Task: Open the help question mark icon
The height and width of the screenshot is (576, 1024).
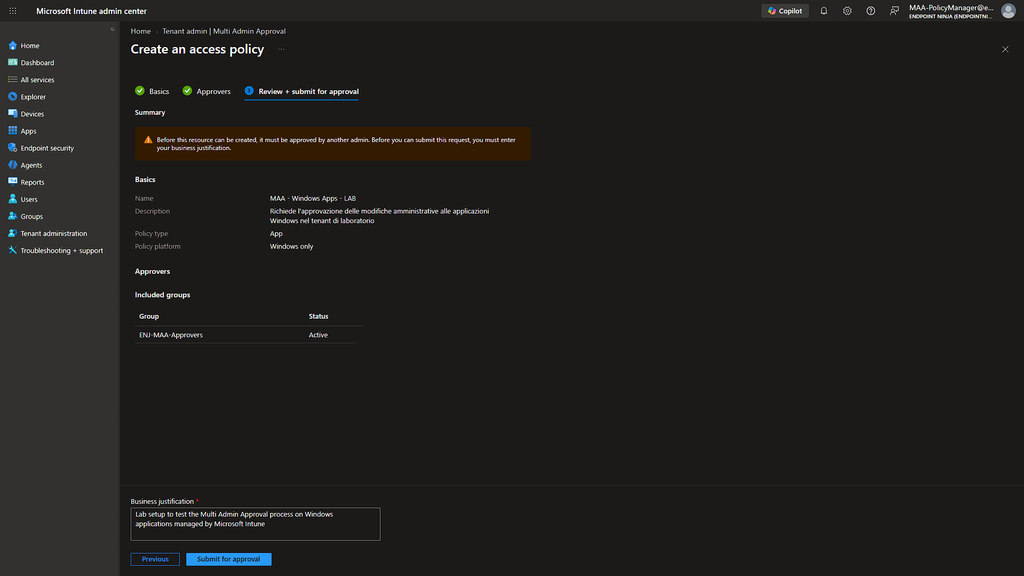Action: 871,11
